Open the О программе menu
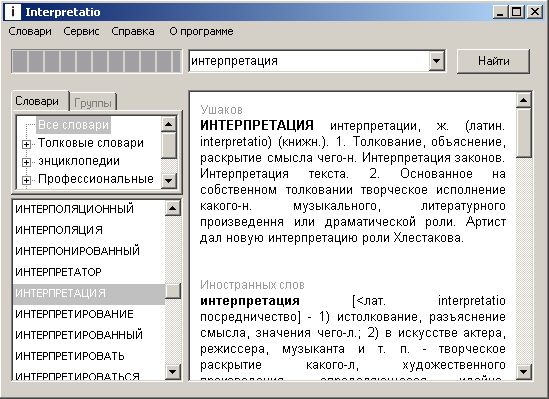Image resolution: width=549 pixels, height=399 pixels. click(x=201, y=32)
